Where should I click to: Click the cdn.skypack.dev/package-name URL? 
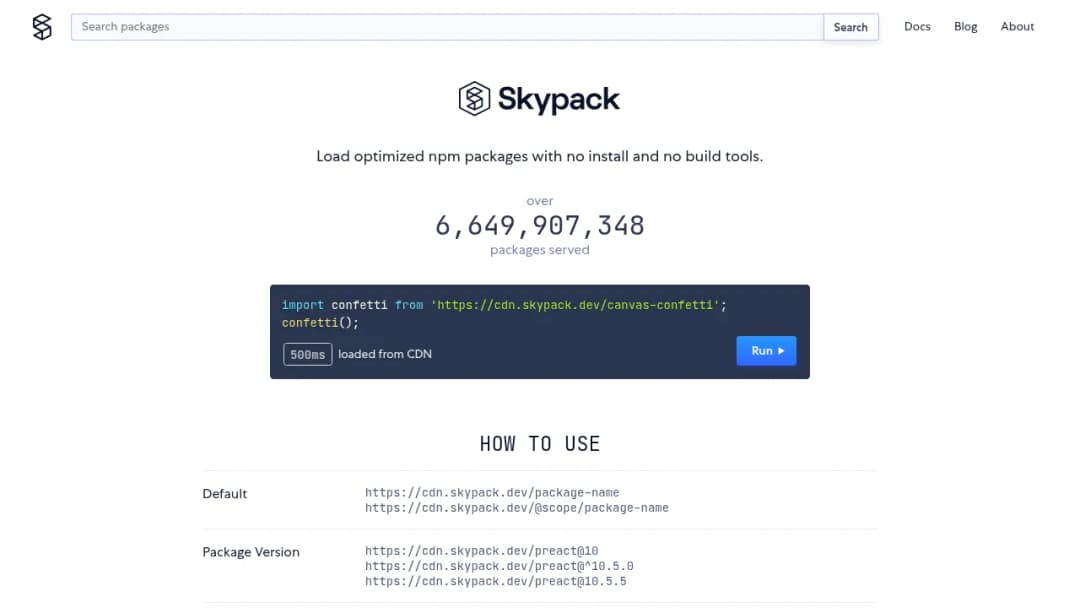click(492, 492)
